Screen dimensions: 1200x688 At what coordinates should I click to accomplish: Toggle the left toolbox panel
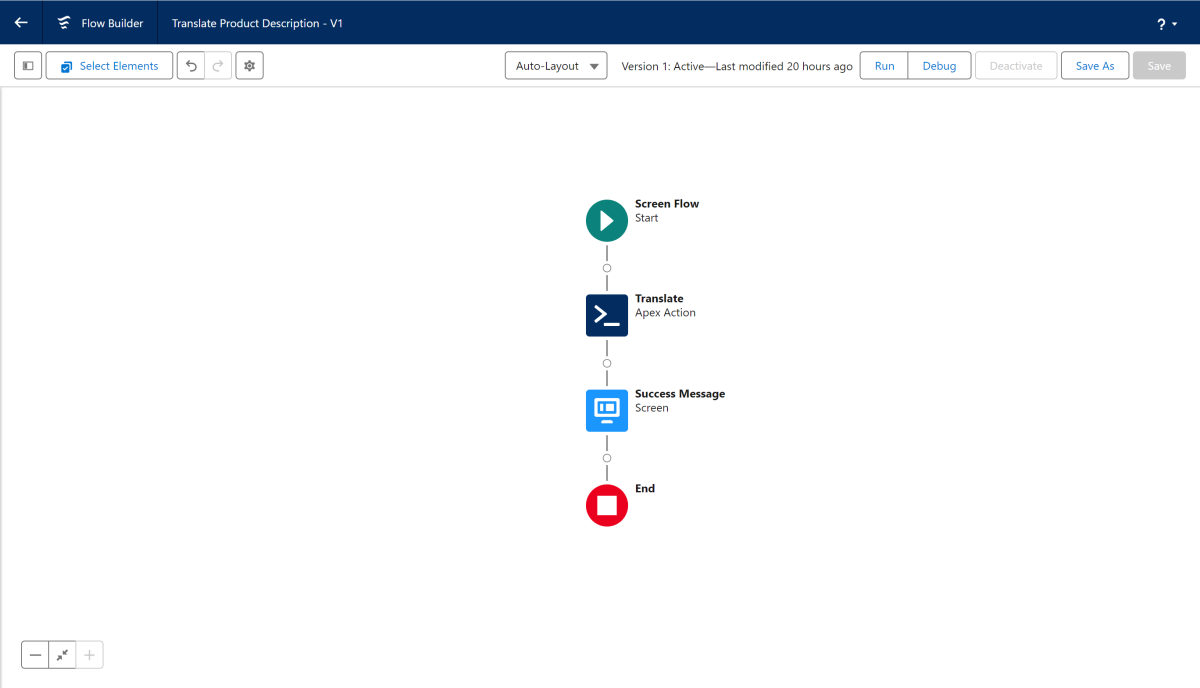coord(28,66)
